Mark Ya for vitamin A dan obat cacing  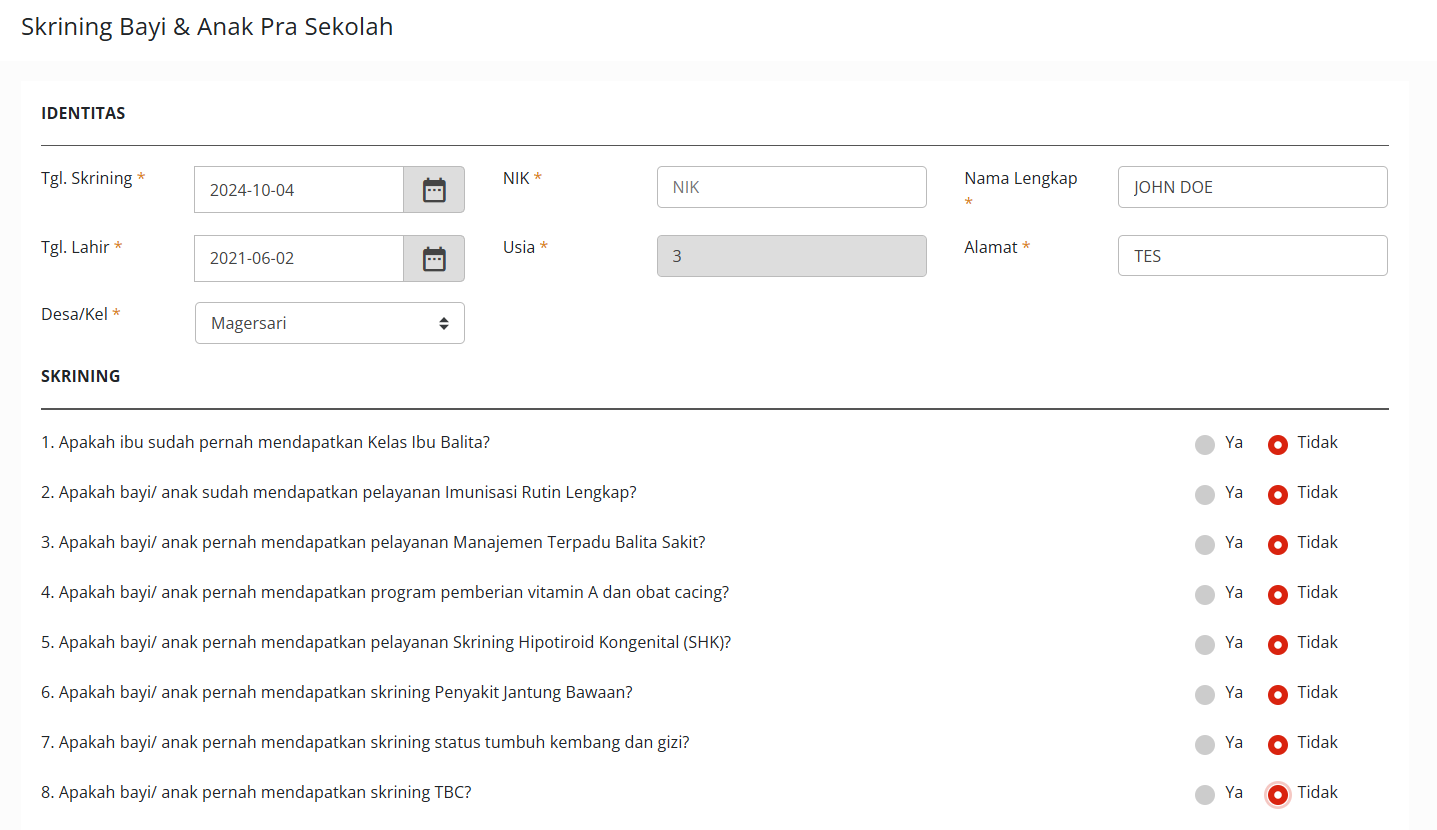(1205, 594)
